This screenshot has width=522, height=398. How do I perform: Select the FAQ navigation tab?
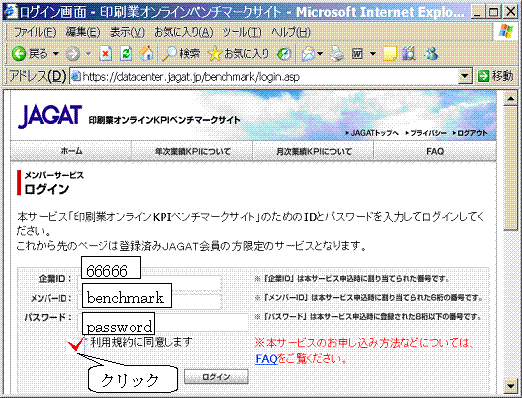click(435, 151)
